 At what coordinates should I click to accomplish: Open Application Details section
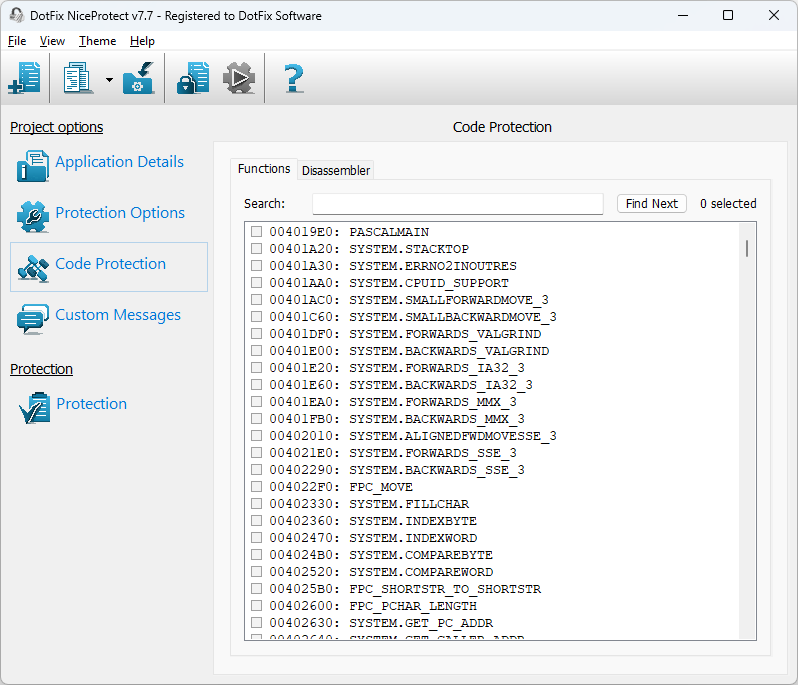(x=119, y=162)
